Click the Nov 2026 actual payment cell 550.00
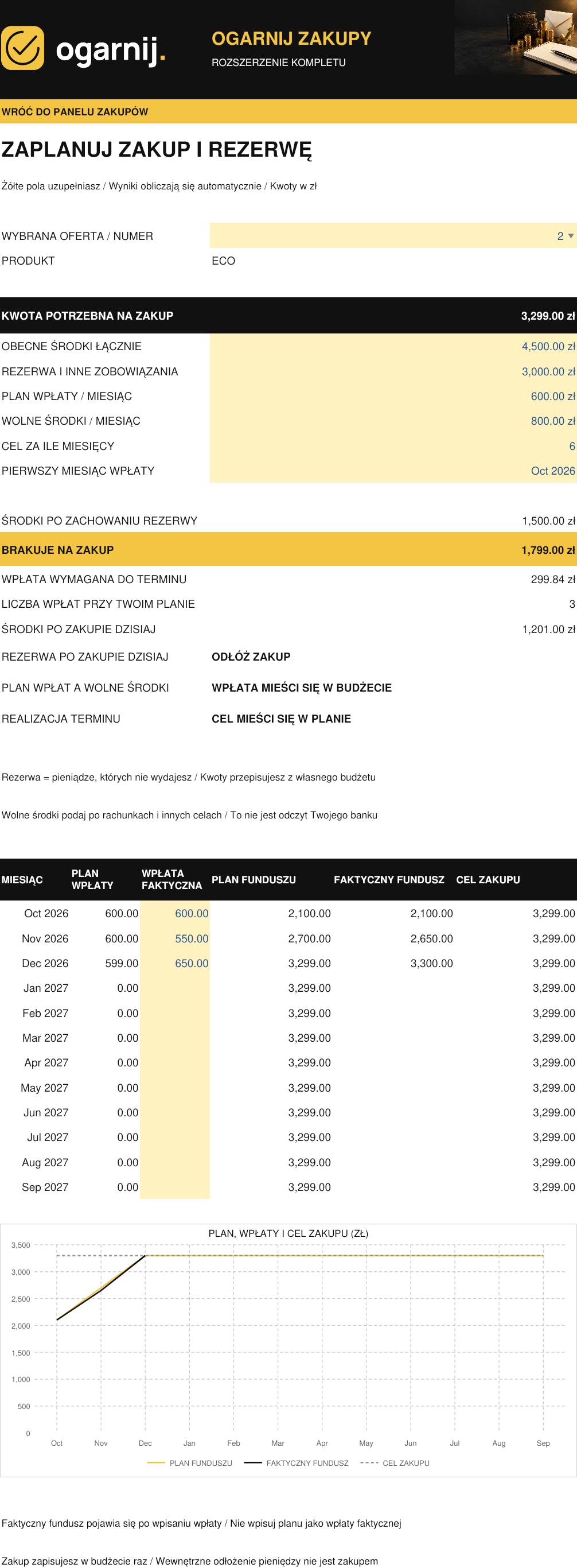Image resolution: width=577 pixels, height=1568 pixels. [x=175, y=938]
